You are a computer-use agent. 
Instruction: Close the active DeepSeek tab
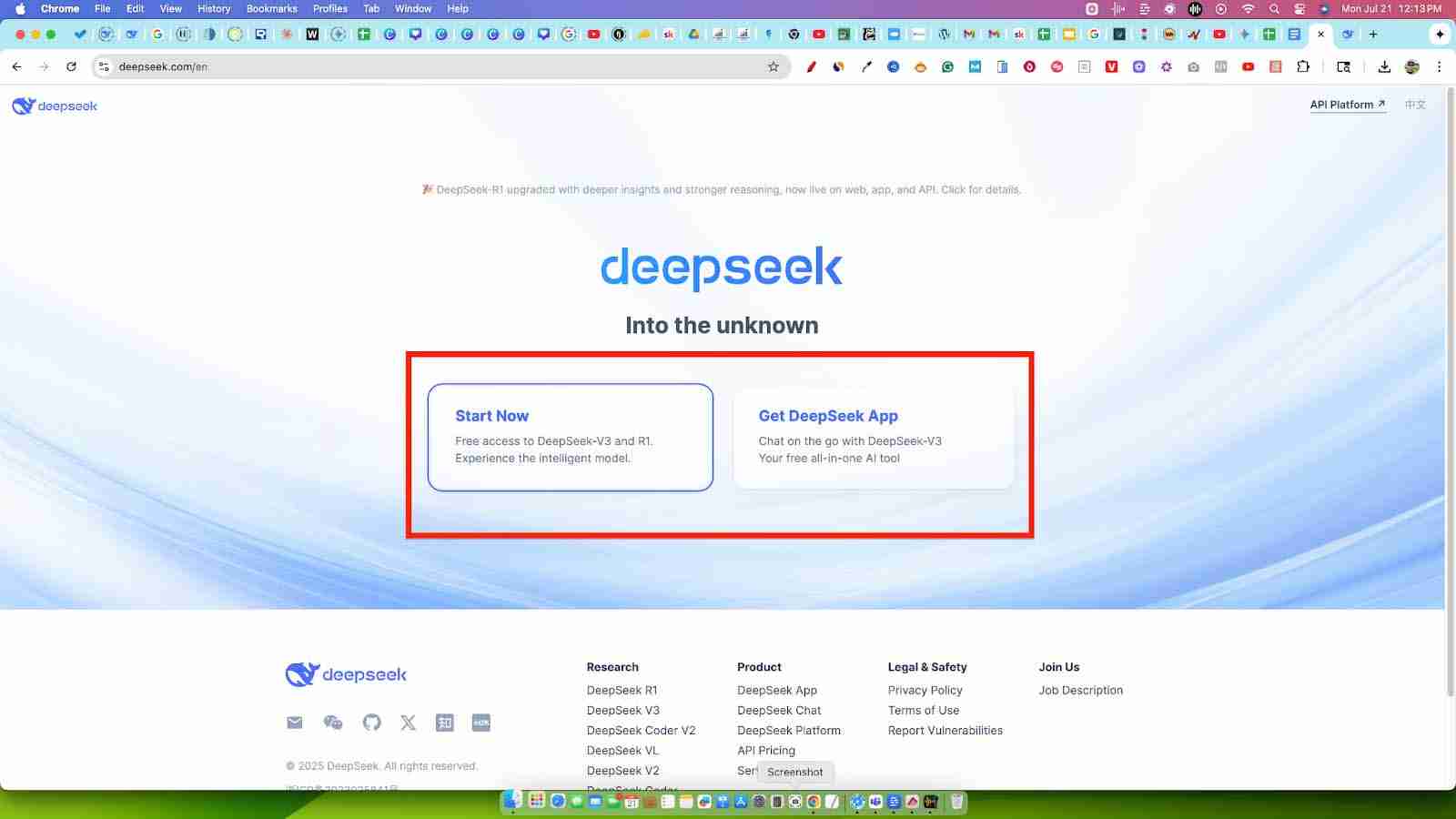(x=1320, y=35)
